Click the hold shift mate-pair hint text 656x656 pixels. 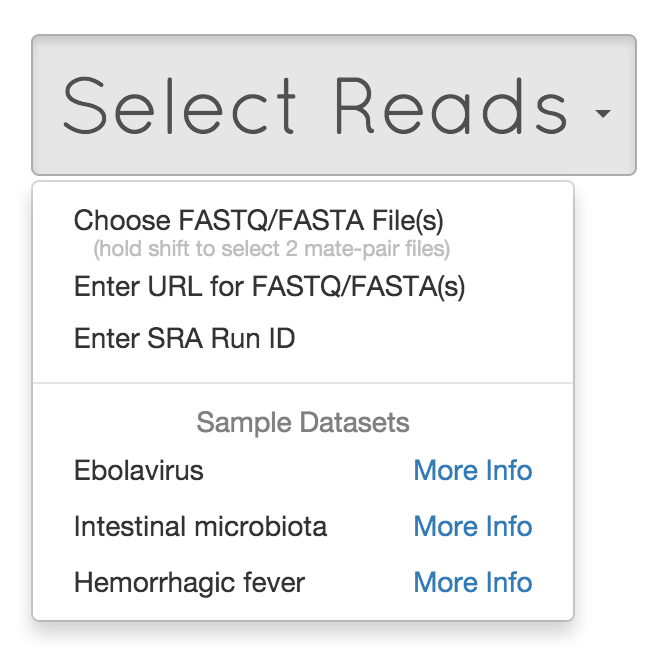272,249
